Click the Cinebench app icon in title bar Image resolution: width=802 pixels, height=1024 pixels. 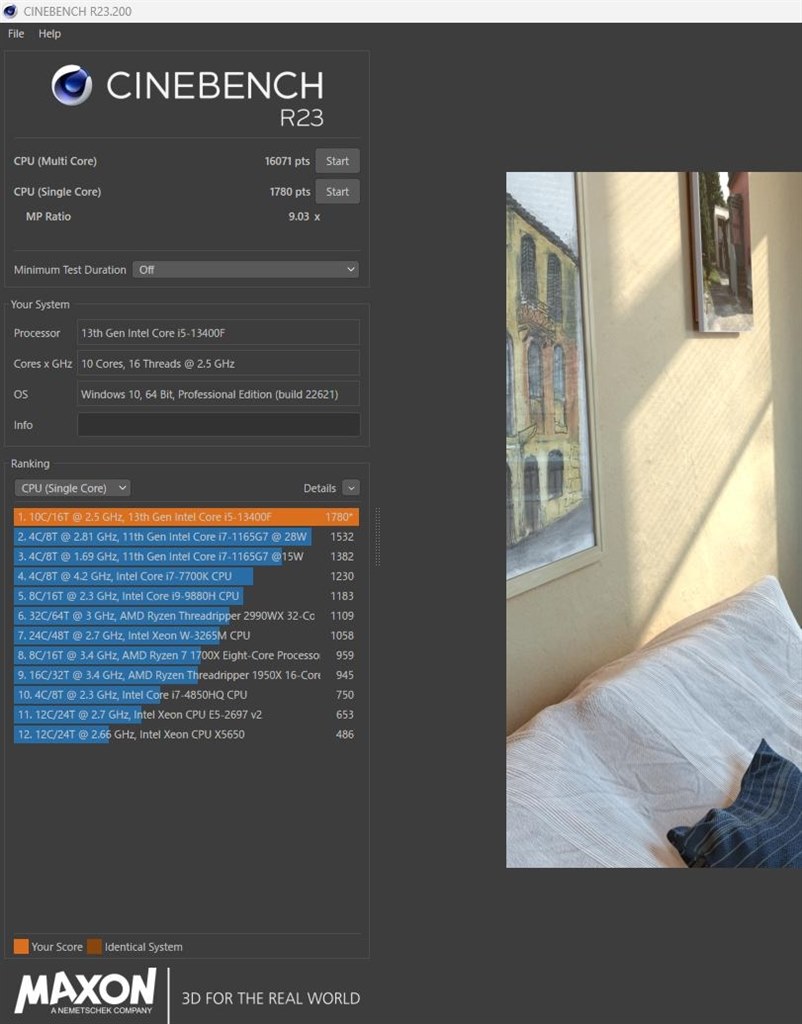click(x=10, y=11)
